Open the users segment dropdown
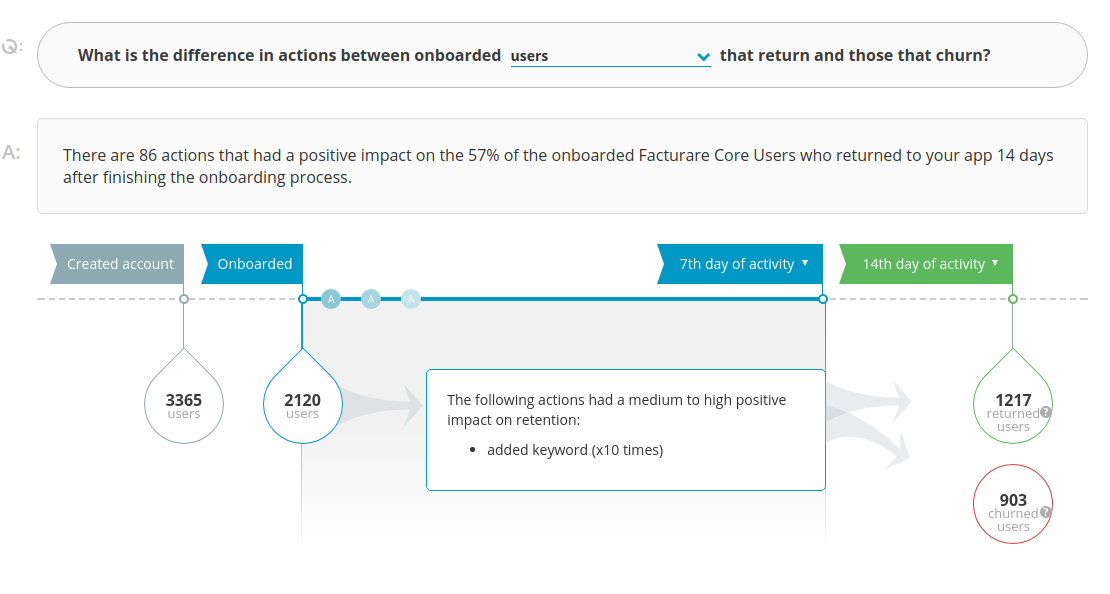1110x594 pixels. point(610,56)
